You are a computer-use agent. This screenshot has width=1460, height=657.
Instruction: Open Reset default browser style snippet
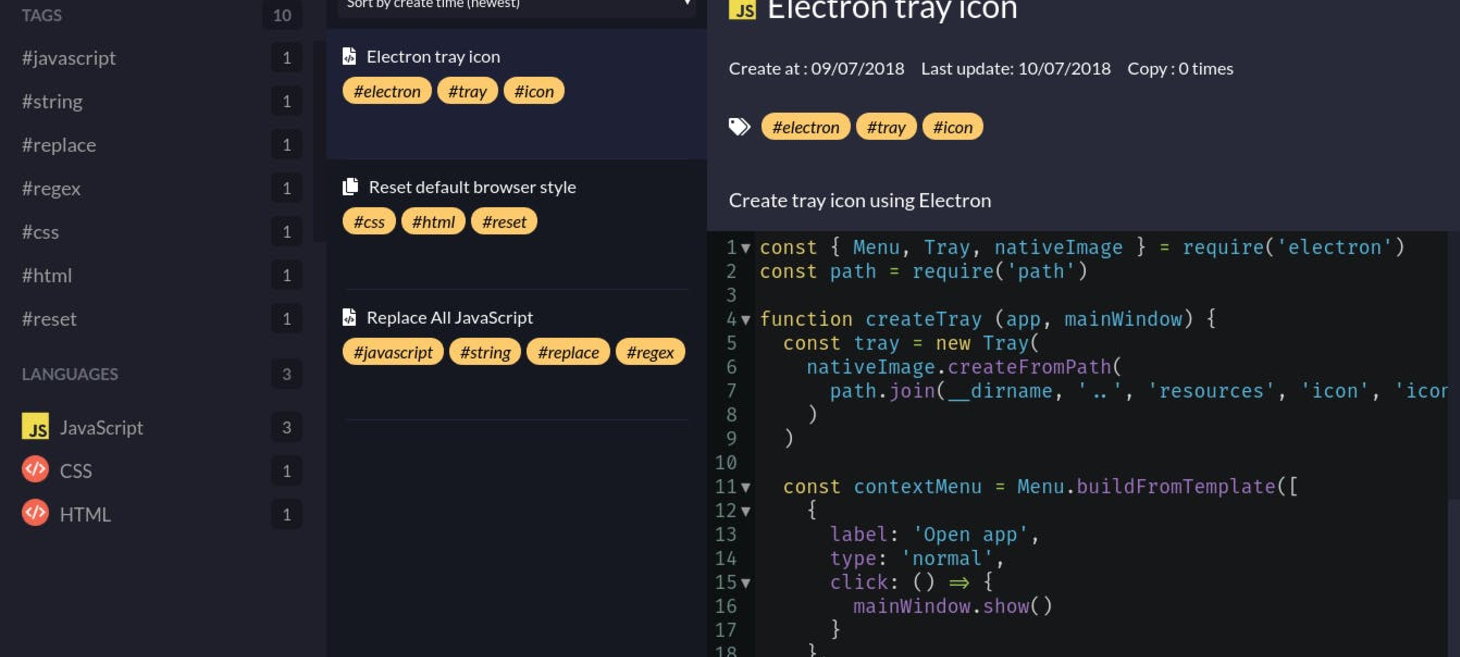(x=517, y=225)
